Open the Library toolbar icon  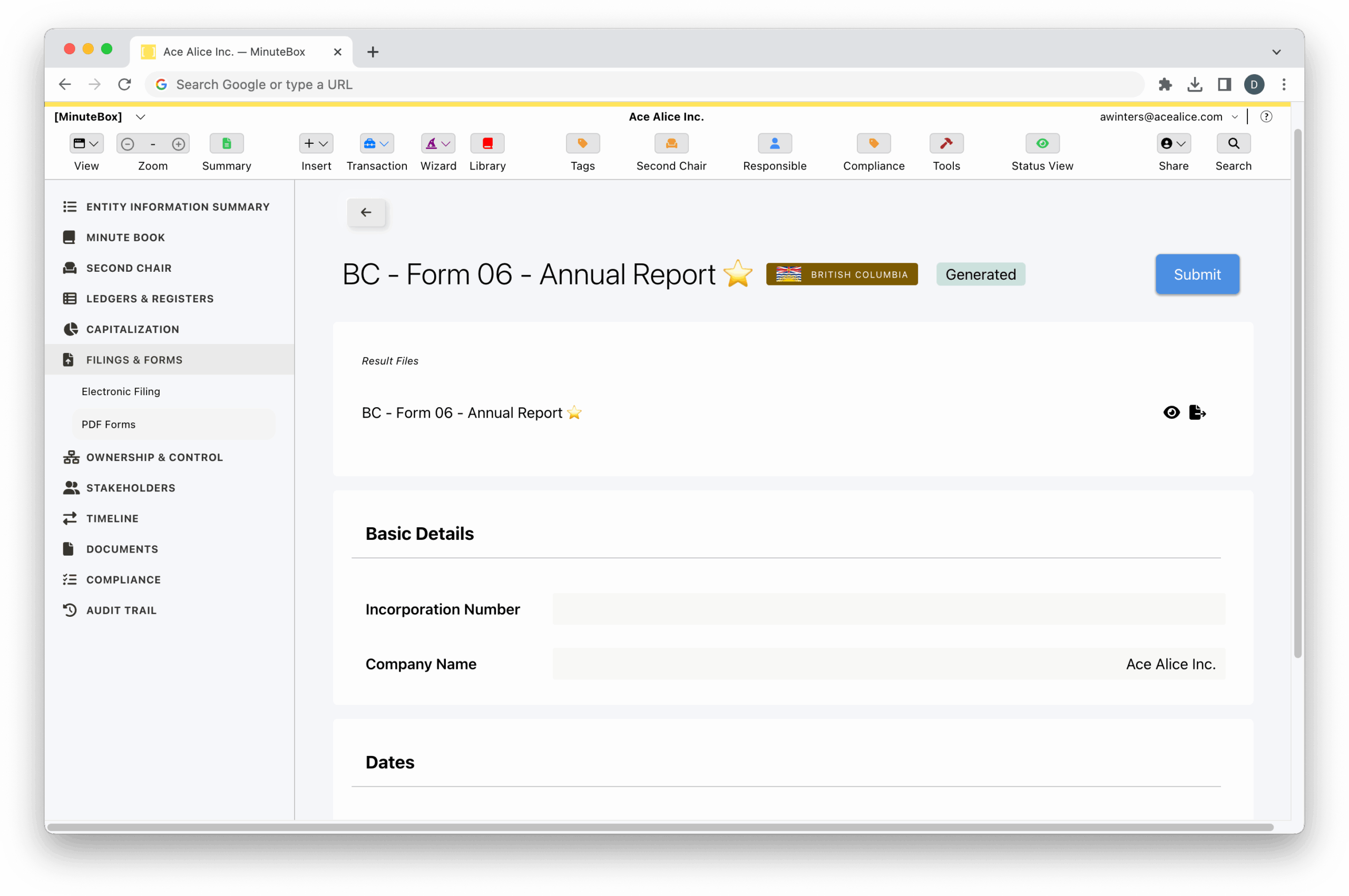(487, 143)
